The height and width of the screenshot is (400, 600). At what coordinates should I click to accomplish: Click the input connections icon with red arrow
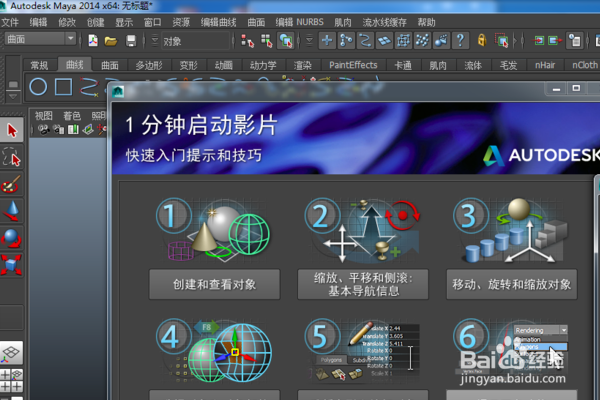[539, 40]
